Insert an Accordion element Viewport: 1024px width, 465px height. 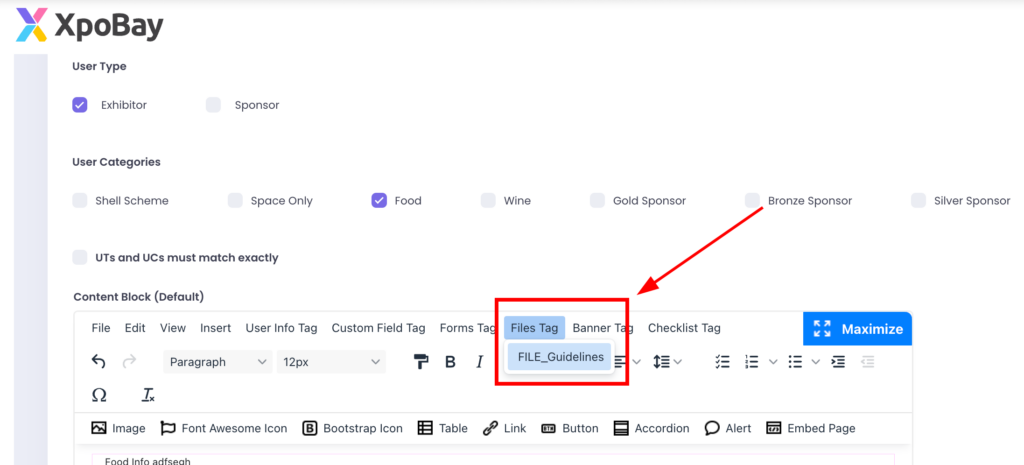(651, 428)
